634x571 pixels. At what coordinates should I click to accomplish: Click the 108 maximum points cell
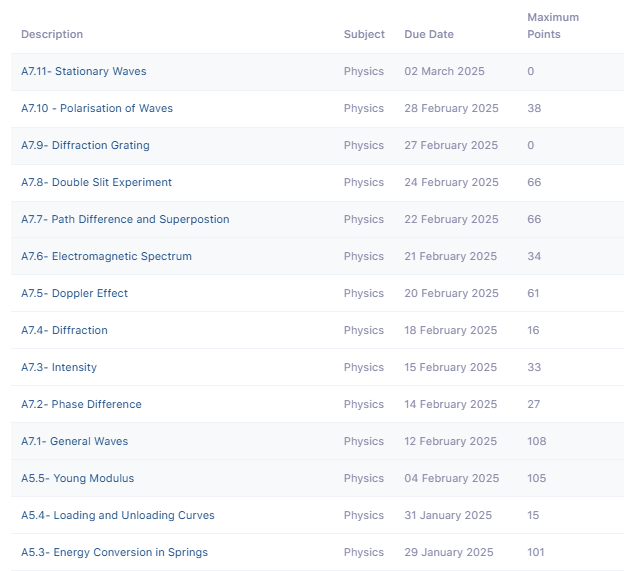(x=537, y=441)
